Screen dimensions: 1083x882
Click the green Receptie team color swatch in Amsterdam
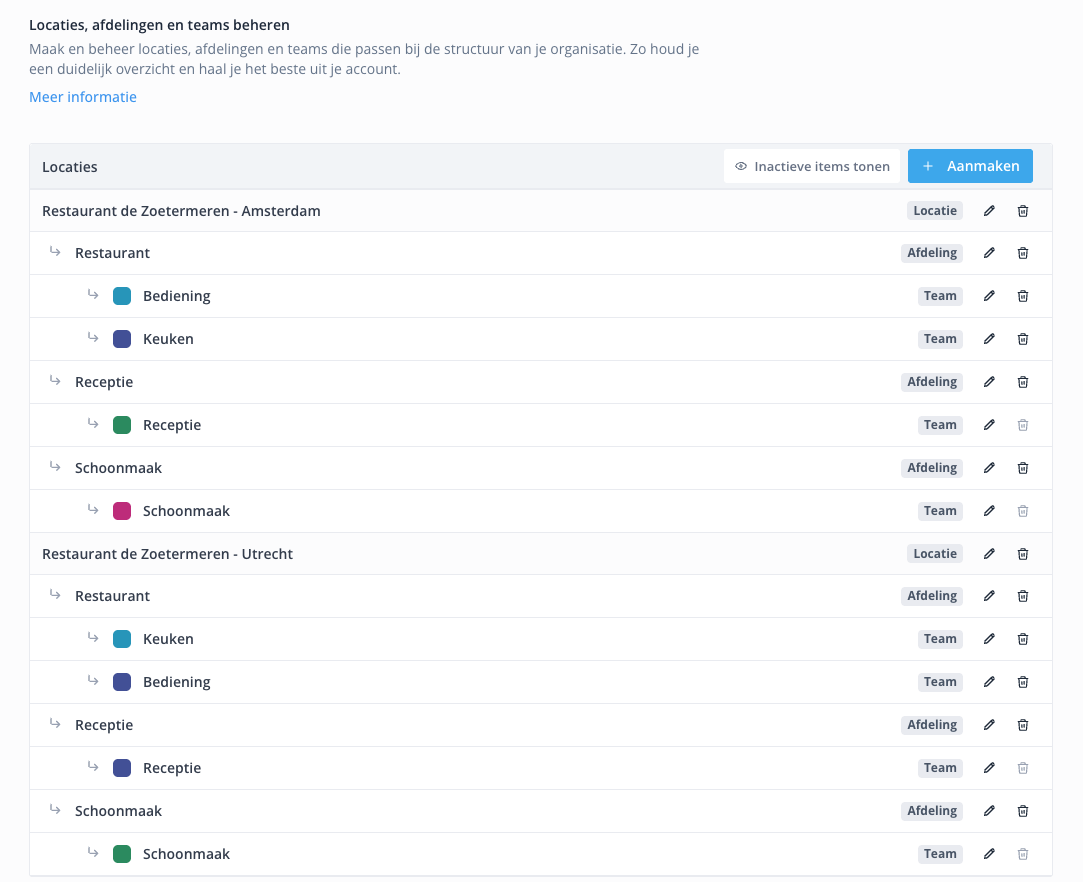pos(122,425)
